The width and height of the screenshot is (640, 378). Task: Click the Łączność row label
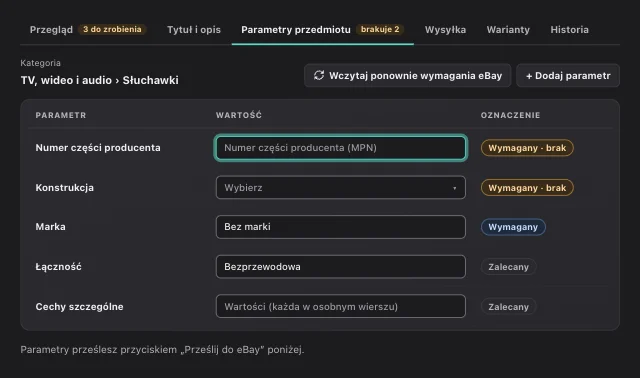pyautogui.click(x=58, y=267)
